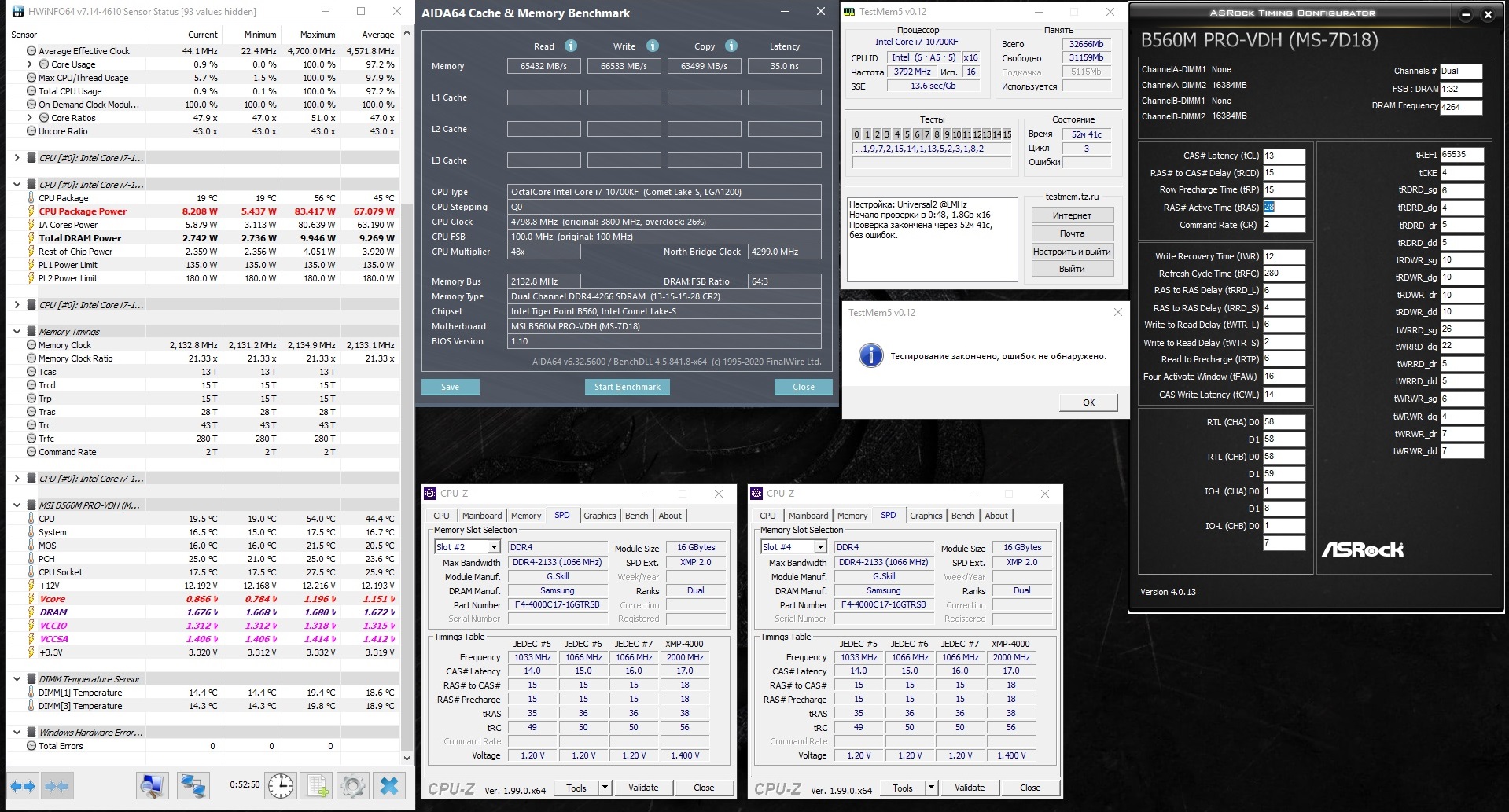Viewport: 1509px width, 812px height.
Task: Click the blue info icon in TestMem5 dialog
Action: tap(870, 355)
